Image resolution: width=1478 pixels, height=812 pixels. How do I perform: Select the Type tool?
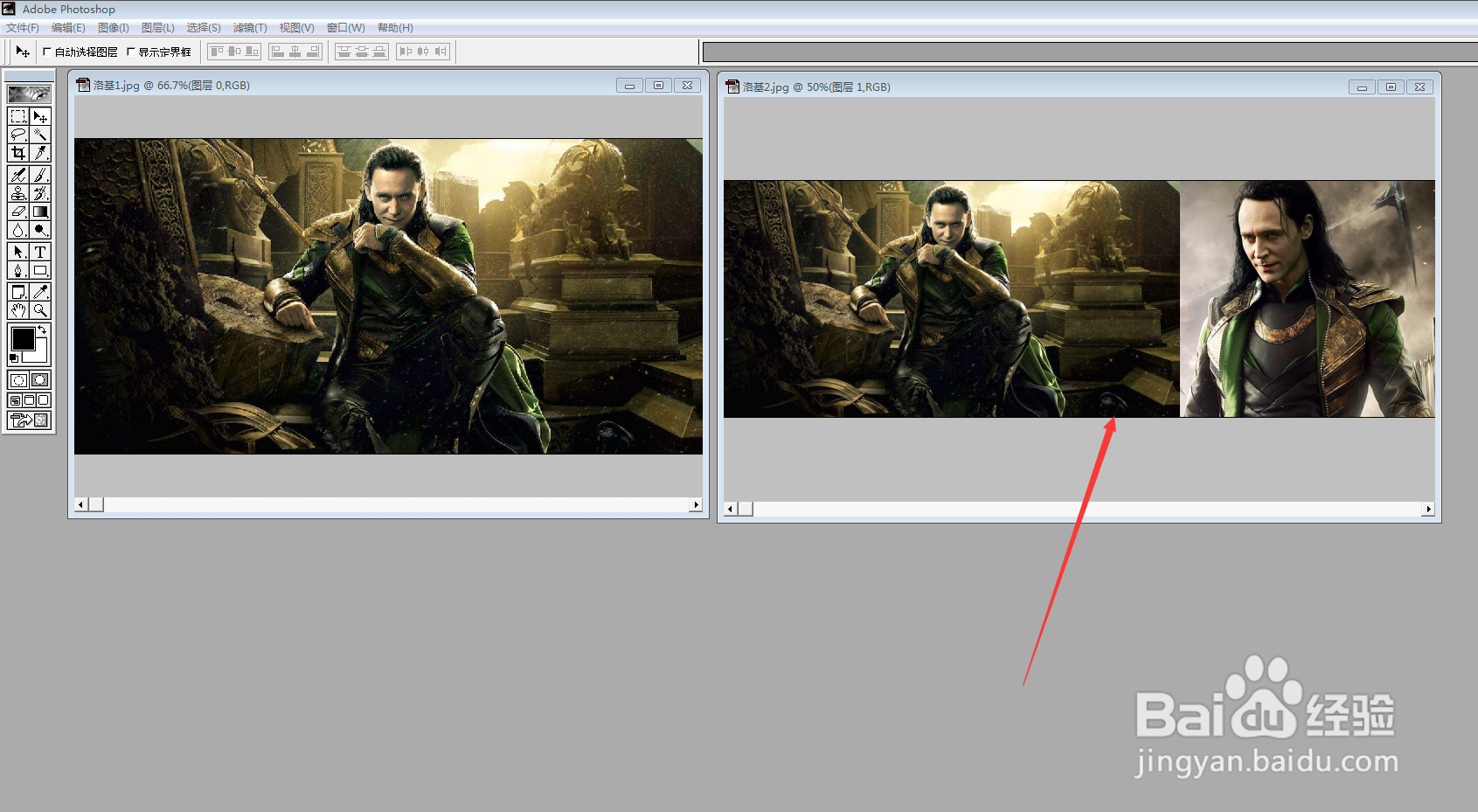coord(40,252)
